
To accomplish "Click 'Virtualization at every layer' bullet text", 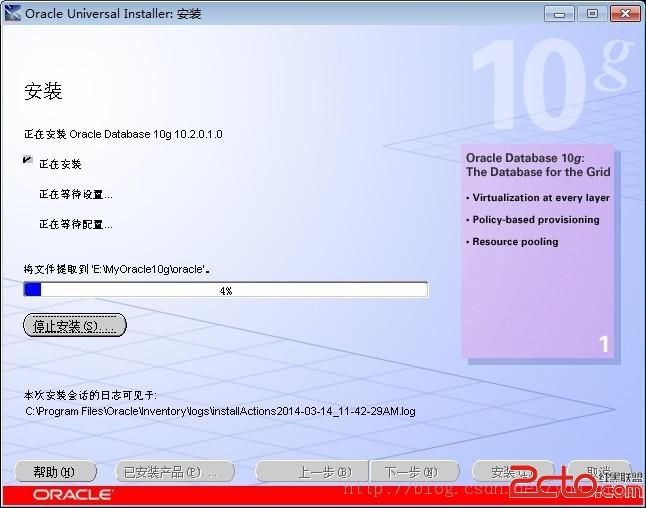I will click(541, 198).
